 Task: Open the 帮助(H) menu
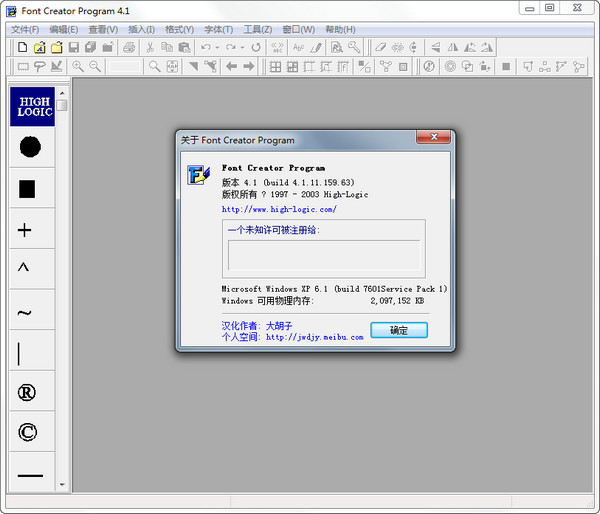(340, 29)
